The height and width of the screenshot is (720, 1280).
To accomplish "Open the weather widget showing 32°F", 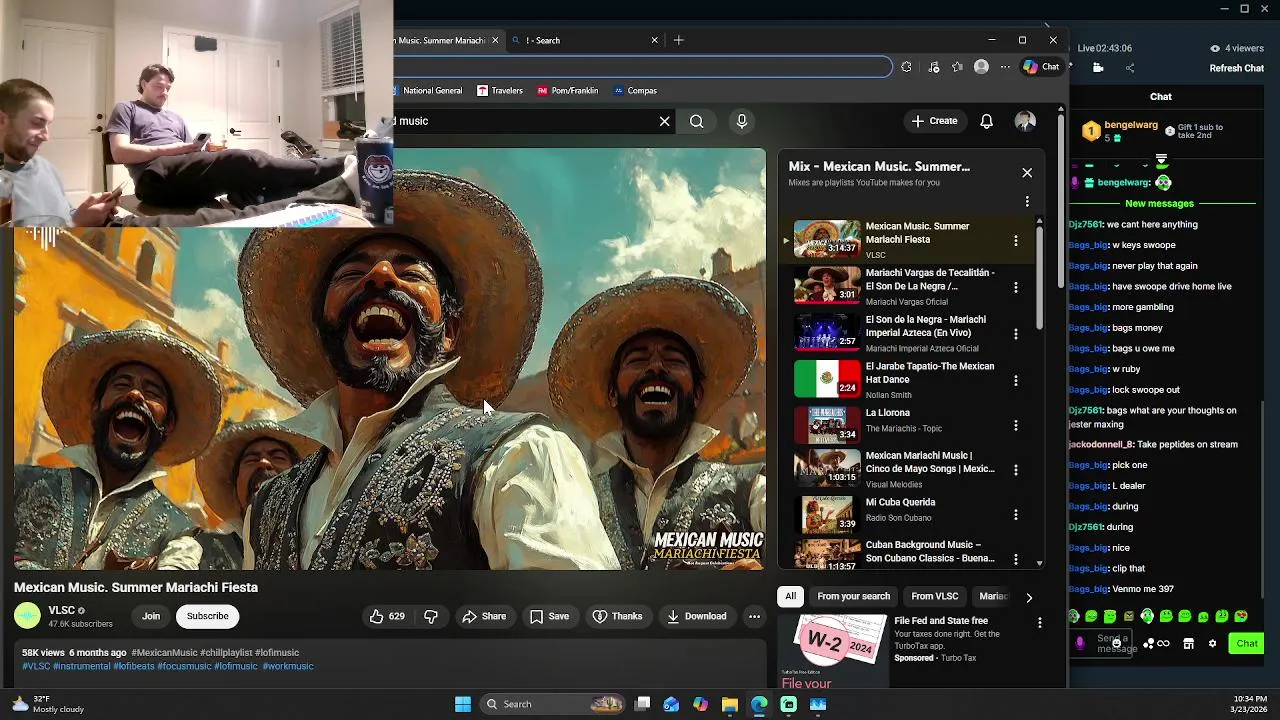I will 48,704.
